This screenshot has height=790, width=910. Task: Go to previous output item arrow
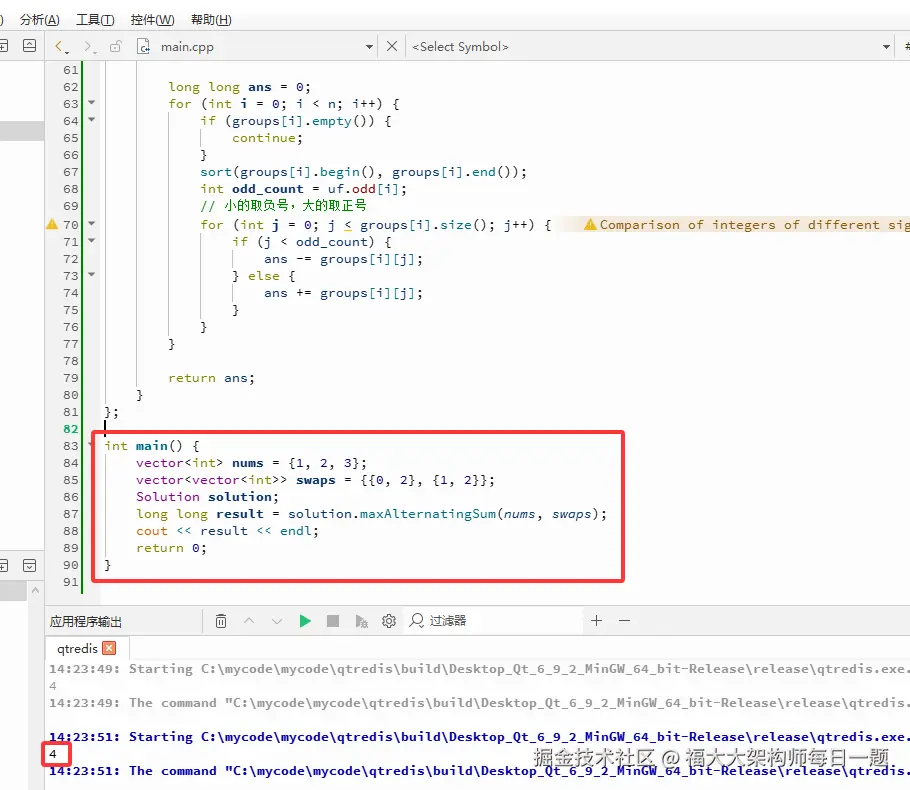point(249,621)
